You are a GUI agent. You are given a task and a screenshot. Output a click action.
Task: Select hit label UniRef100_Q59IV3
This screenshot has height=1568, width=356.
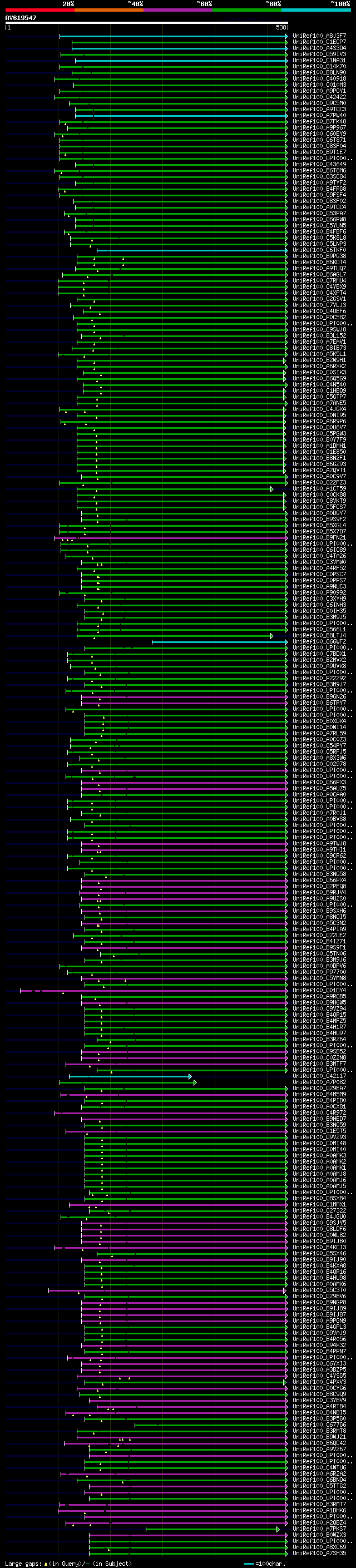(x=319, y=54)
